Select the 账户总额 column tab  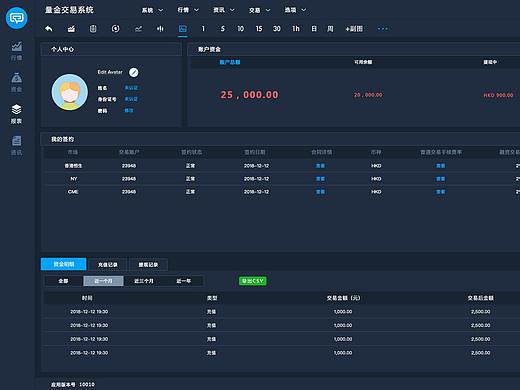point(230,62)
